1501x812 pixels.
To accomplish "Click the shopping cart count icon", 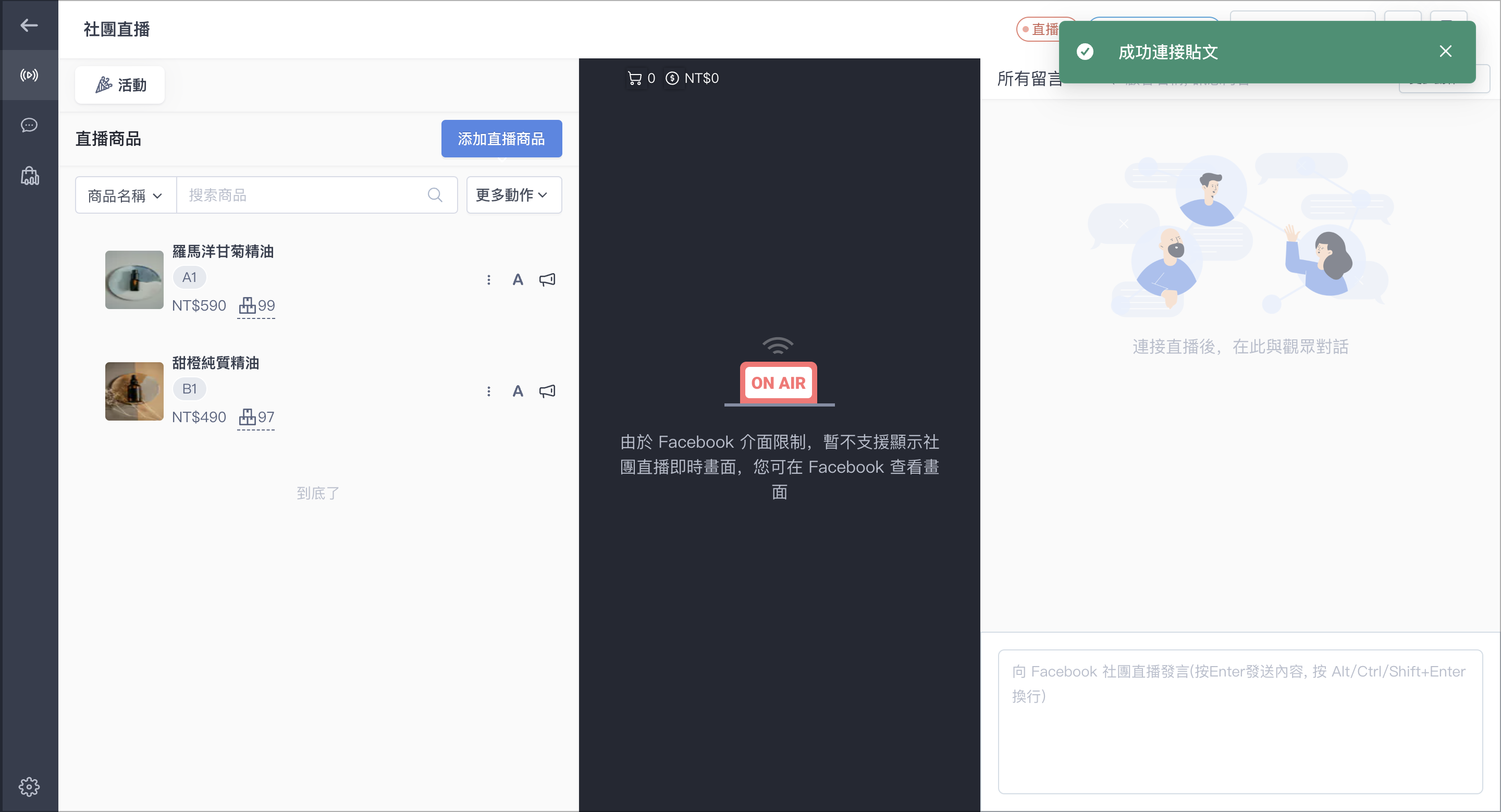I will click(x=635, y=78).
